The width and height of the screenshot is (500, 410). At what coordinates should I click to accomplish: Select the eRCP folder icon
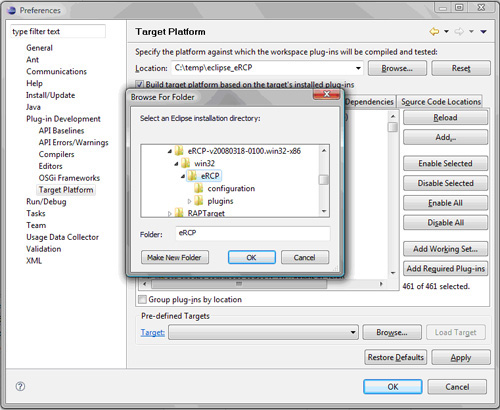[192, 176]
